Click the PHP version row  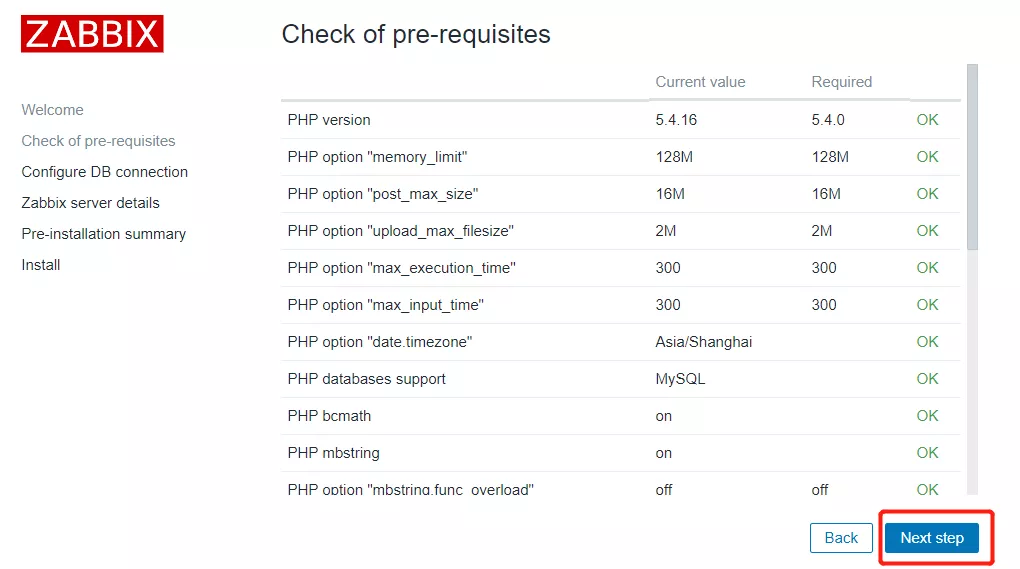pyautogui.click(x=329, y=120)
